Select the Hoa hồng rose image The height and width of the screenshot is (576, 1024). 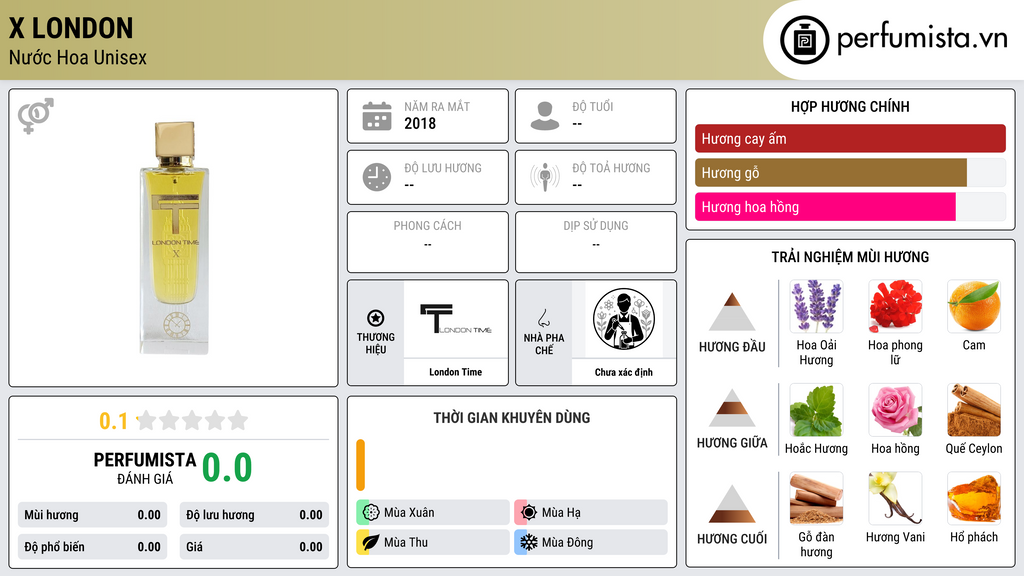[895, 410]
